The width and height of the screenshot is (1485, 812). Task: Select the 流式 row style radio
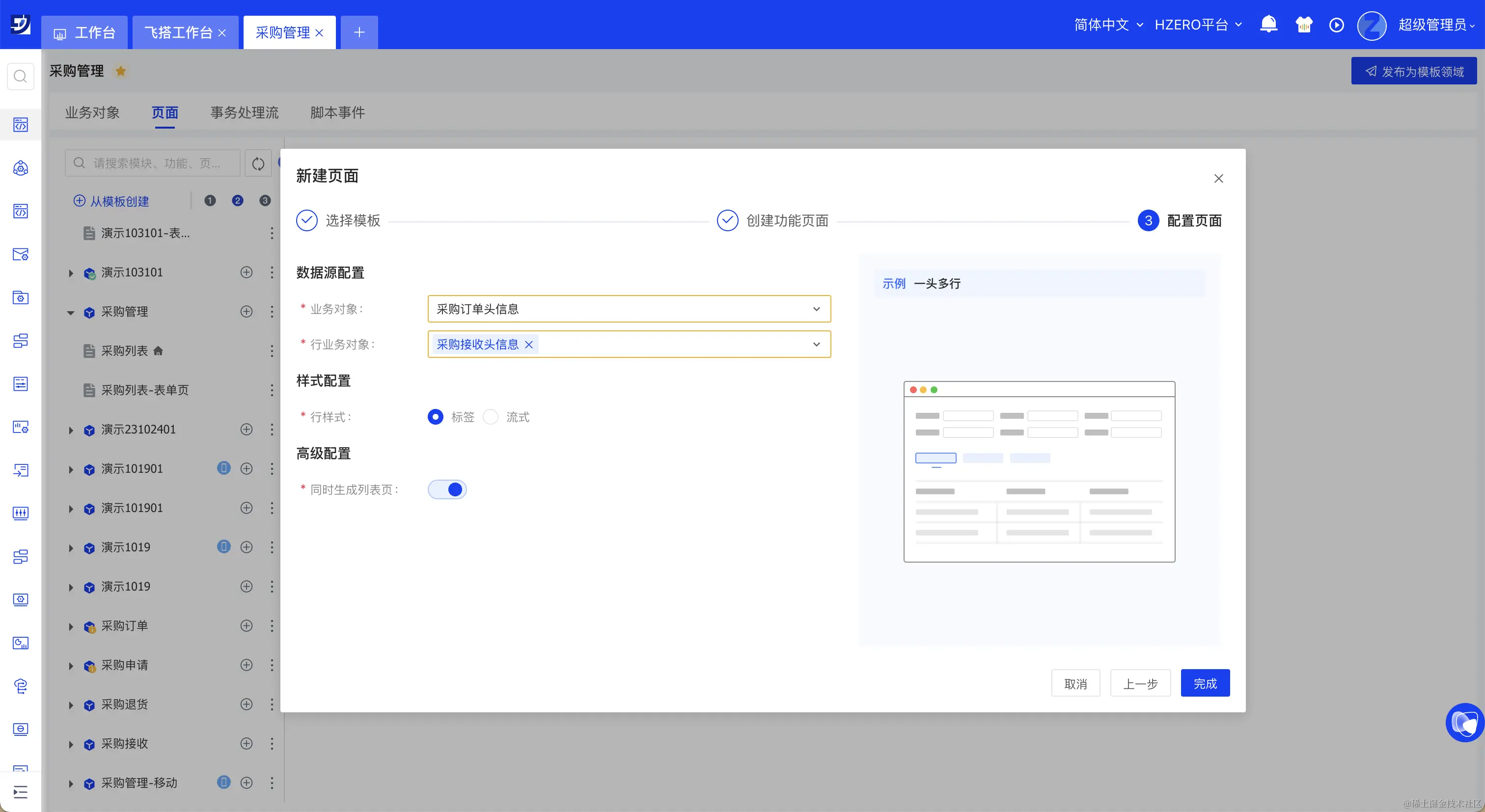491,417
